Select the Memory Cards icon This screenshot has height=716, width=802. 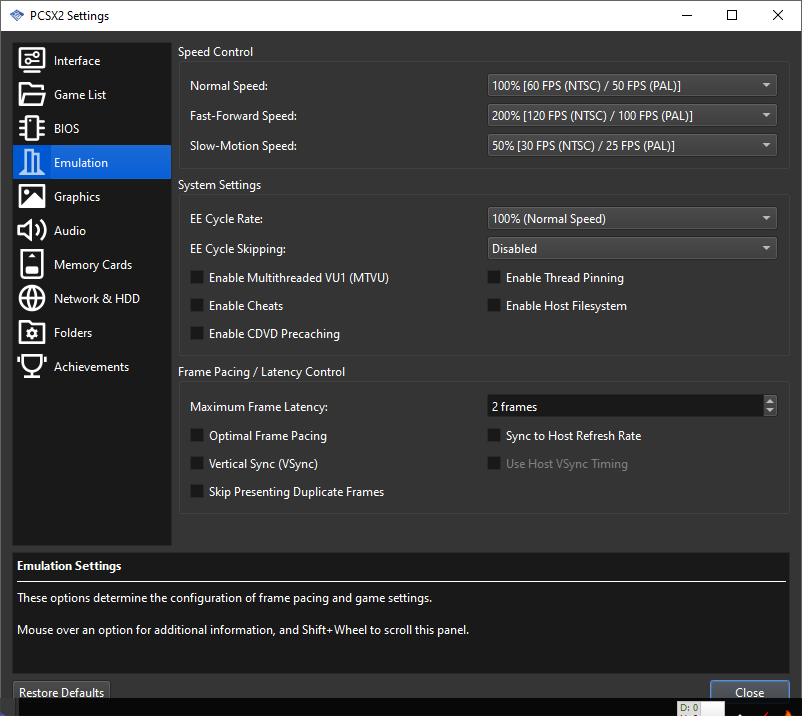click(x=32, y=265)
